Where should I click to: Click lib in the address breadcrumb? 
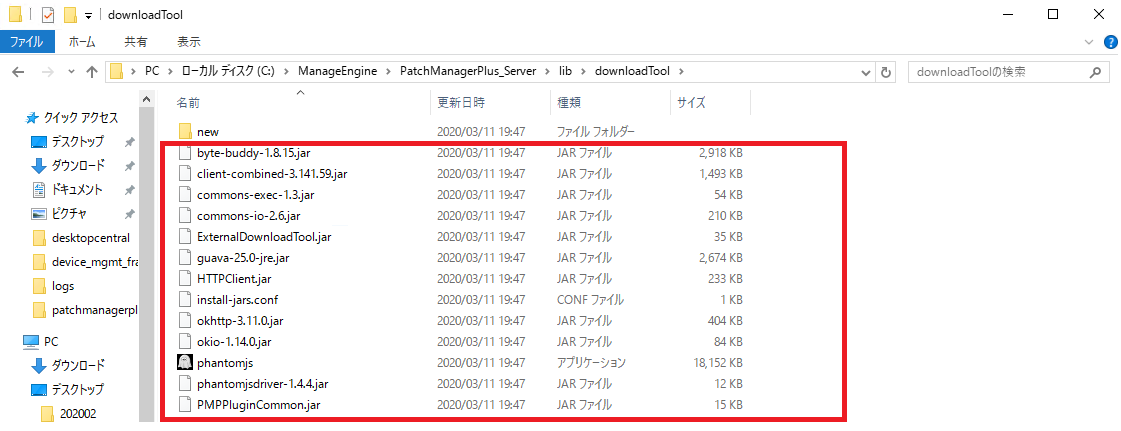[566, 72]
